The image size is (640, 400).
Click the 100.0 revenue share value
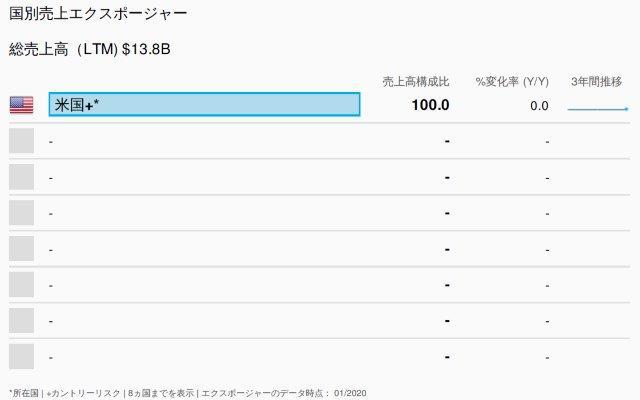tap(431, 105)
